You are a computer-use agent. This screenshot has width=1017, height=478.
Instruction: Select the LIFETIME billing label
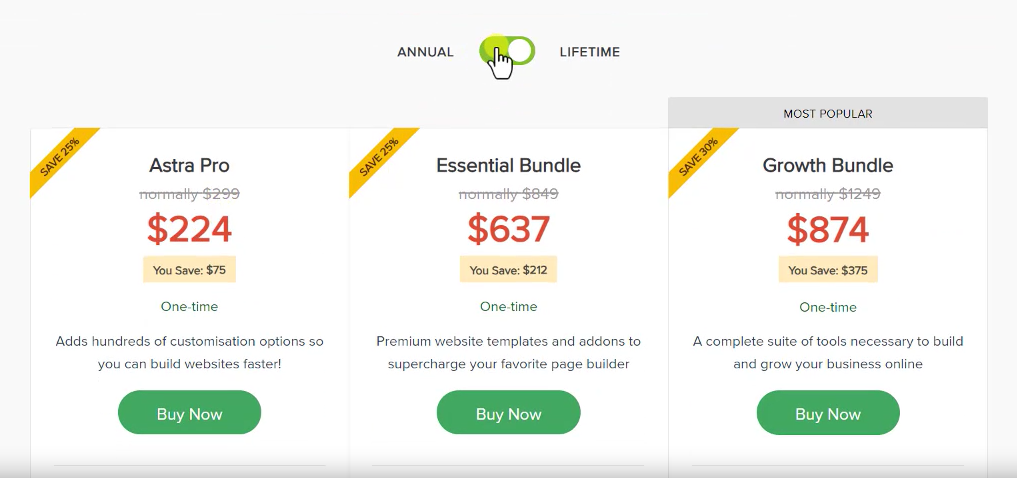[x=590, y=52]
